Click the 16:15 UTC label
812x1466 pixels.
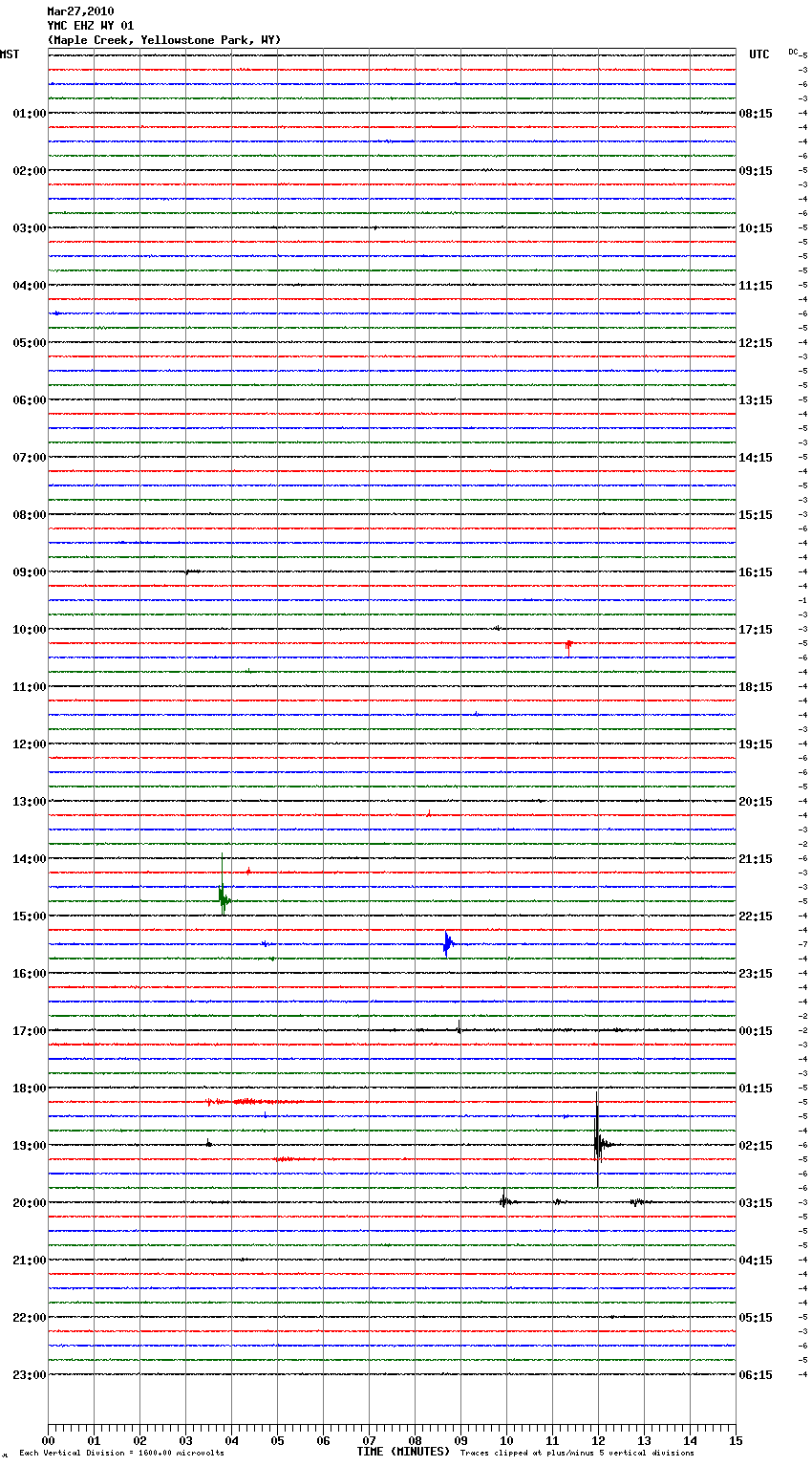point(756,572)
